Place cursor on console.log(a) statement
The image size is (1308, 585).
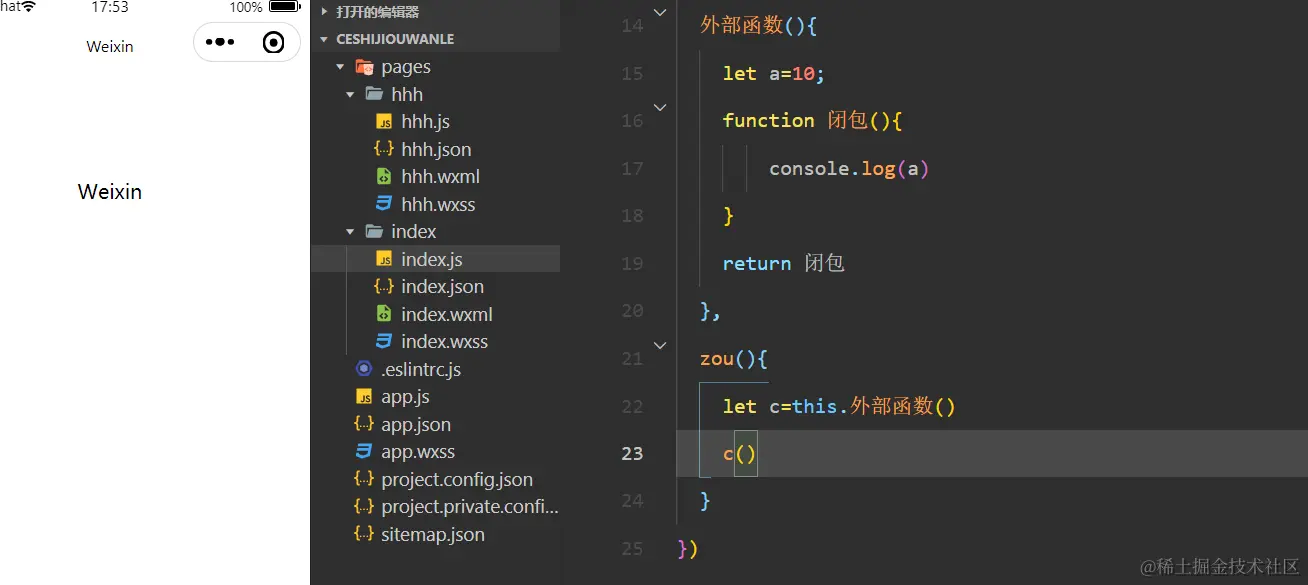point(849,168)
